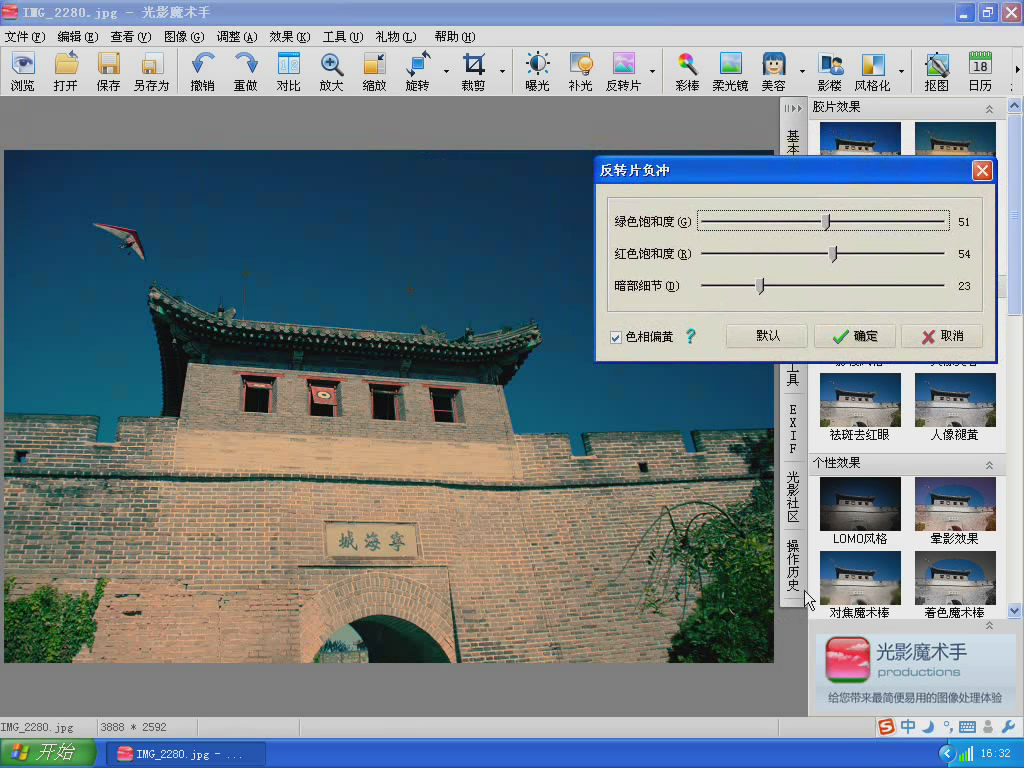The image size is (1024, 768).
Task: Click the 旋转 rotate icon
Action: (417, 71)
